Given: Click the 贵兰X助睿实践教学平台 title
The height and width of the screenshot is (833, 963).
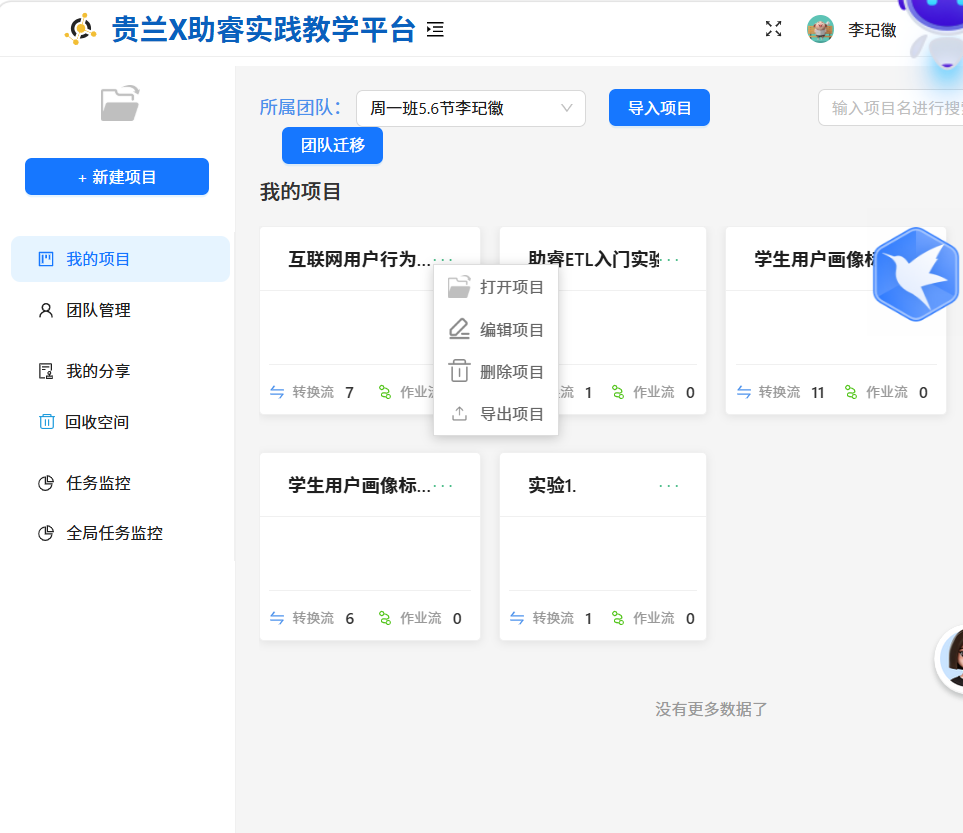Looking at the screenshot, I should [263, 29].
